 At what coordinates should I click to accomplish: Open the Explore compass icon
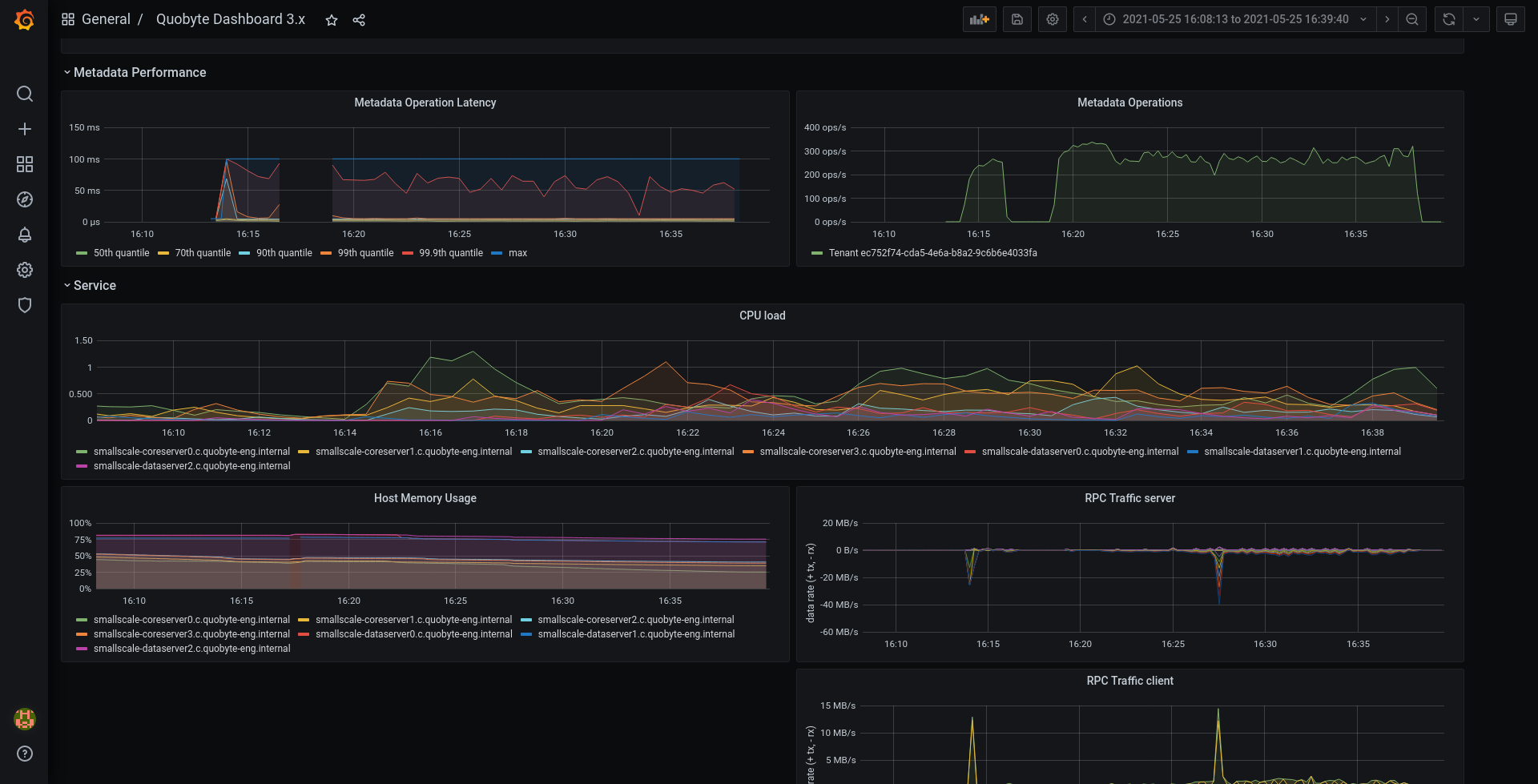pos(25,199)
